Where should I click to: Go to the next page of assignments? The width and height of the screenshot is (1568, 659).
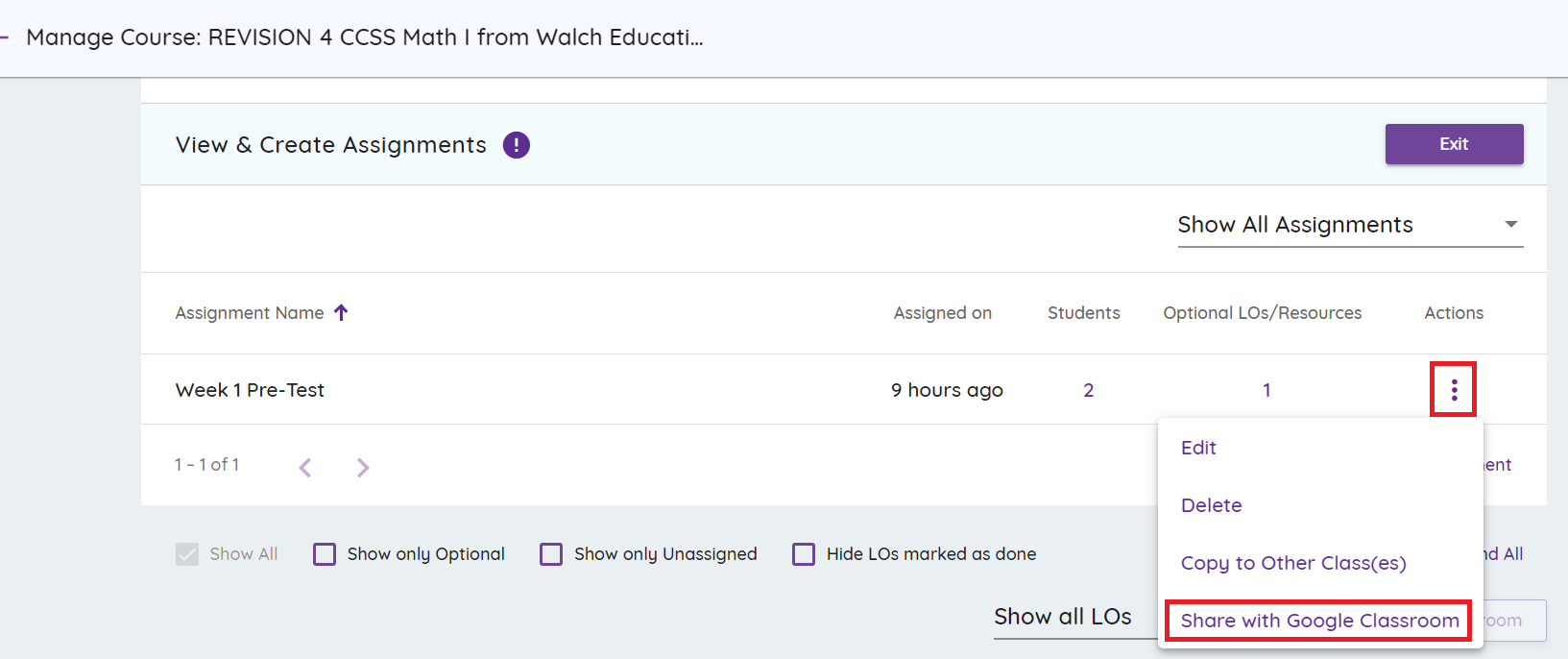point(363,468)
